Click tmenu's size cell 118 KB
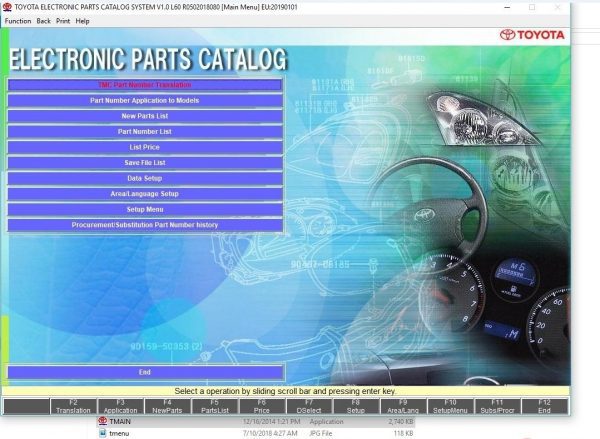Viewport: 600px width, 439px height. click(403, 433)
